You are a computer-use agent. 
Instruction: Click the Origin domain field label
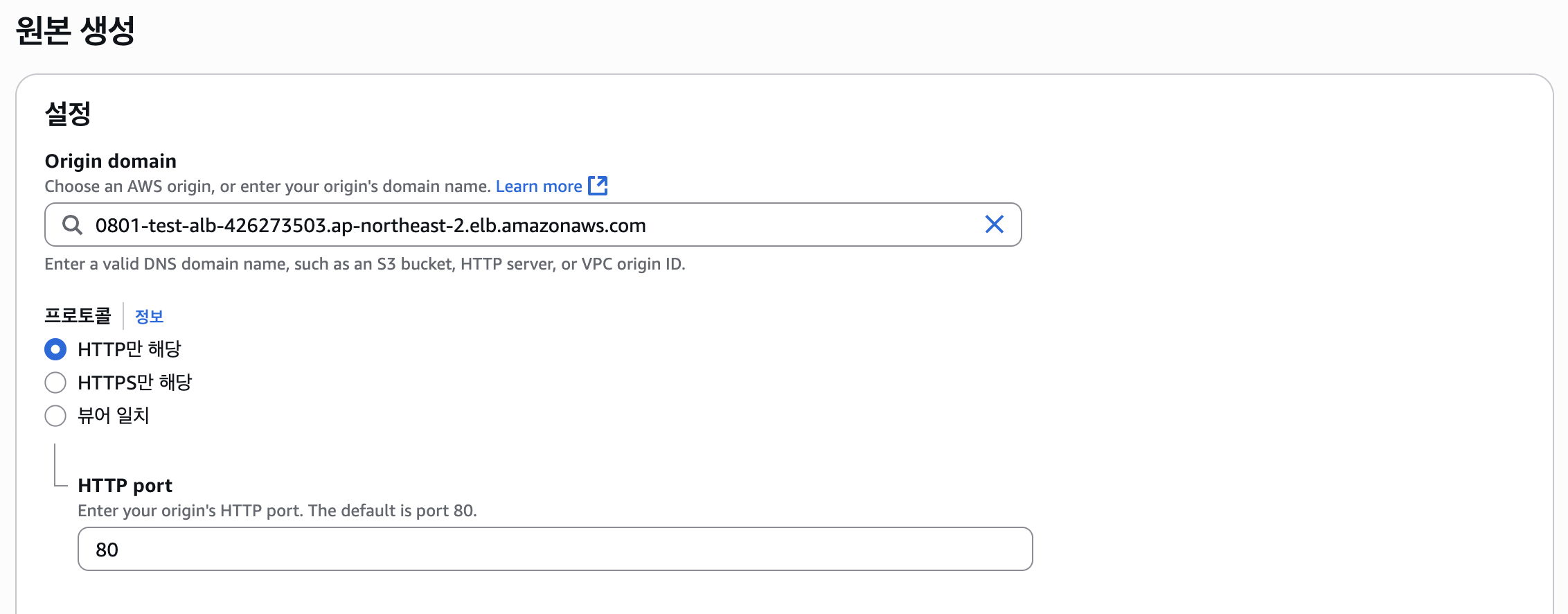click(x=110, y=161)
